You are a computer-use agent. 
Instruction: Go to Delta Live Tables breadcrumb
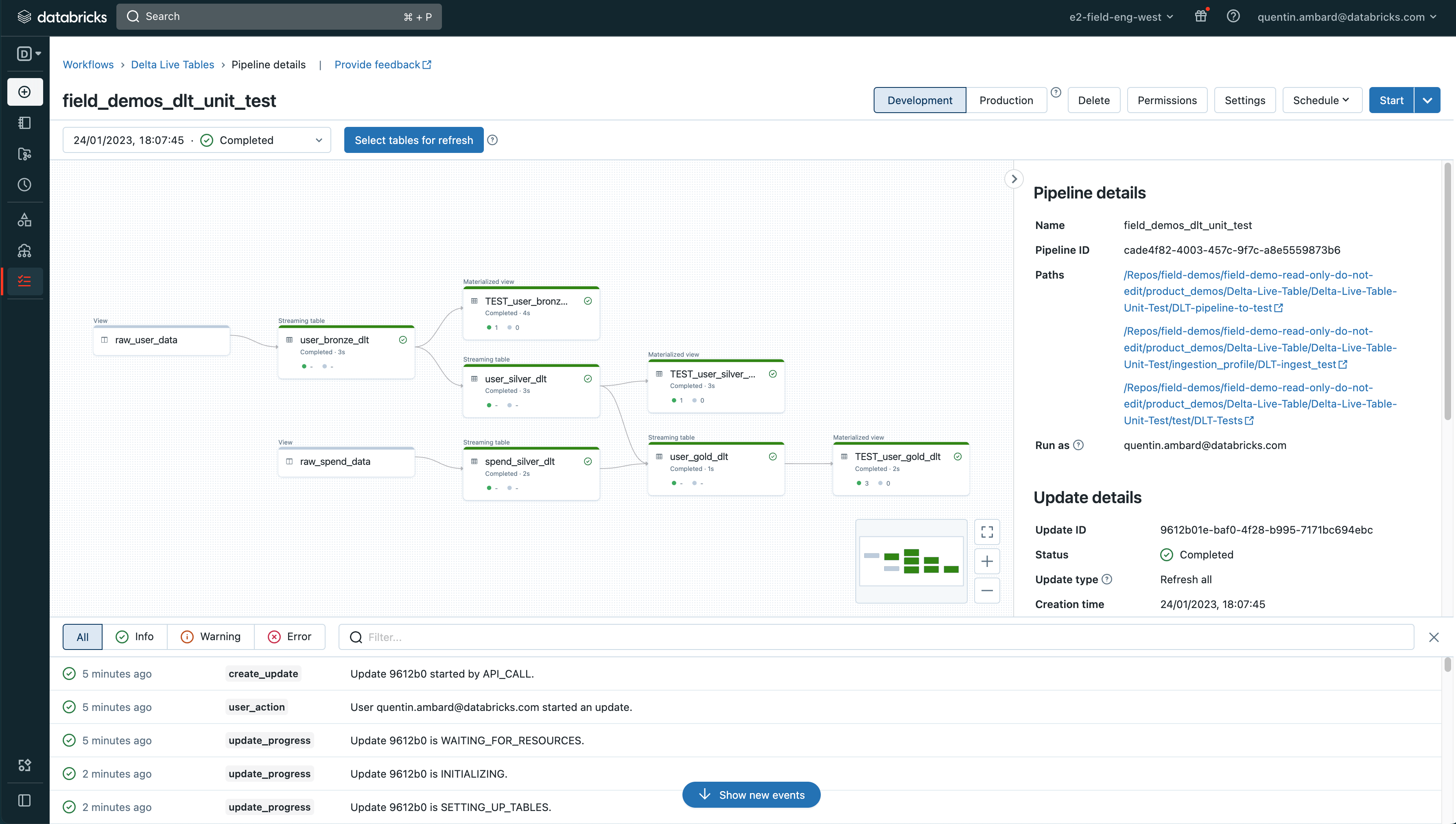tap(172, 65)
